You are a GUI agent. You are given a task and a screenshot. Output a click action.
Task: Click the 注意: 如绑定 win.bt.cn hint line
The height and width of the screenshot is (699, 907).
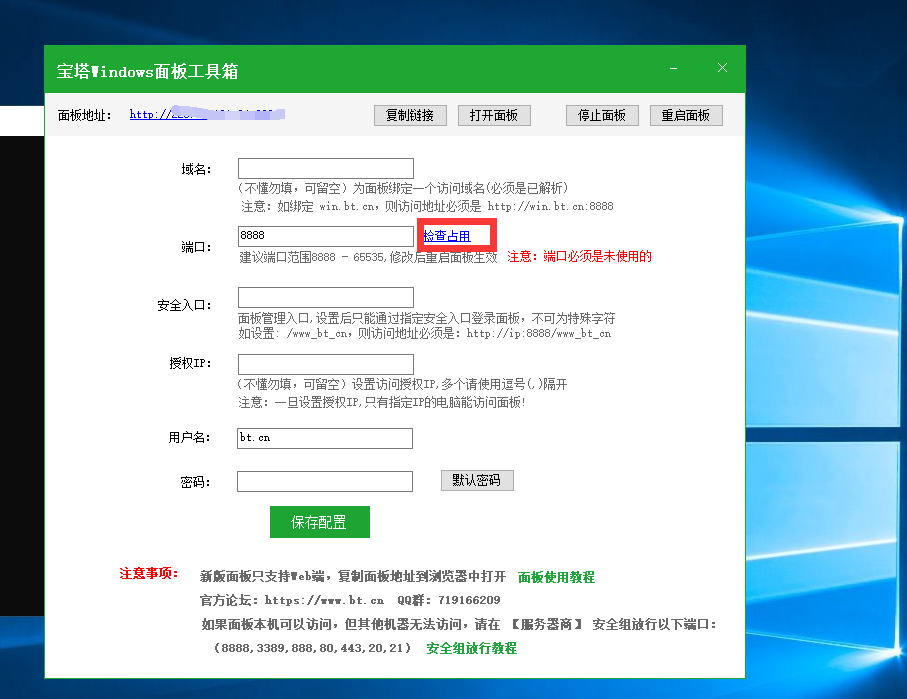pos(427,207)
